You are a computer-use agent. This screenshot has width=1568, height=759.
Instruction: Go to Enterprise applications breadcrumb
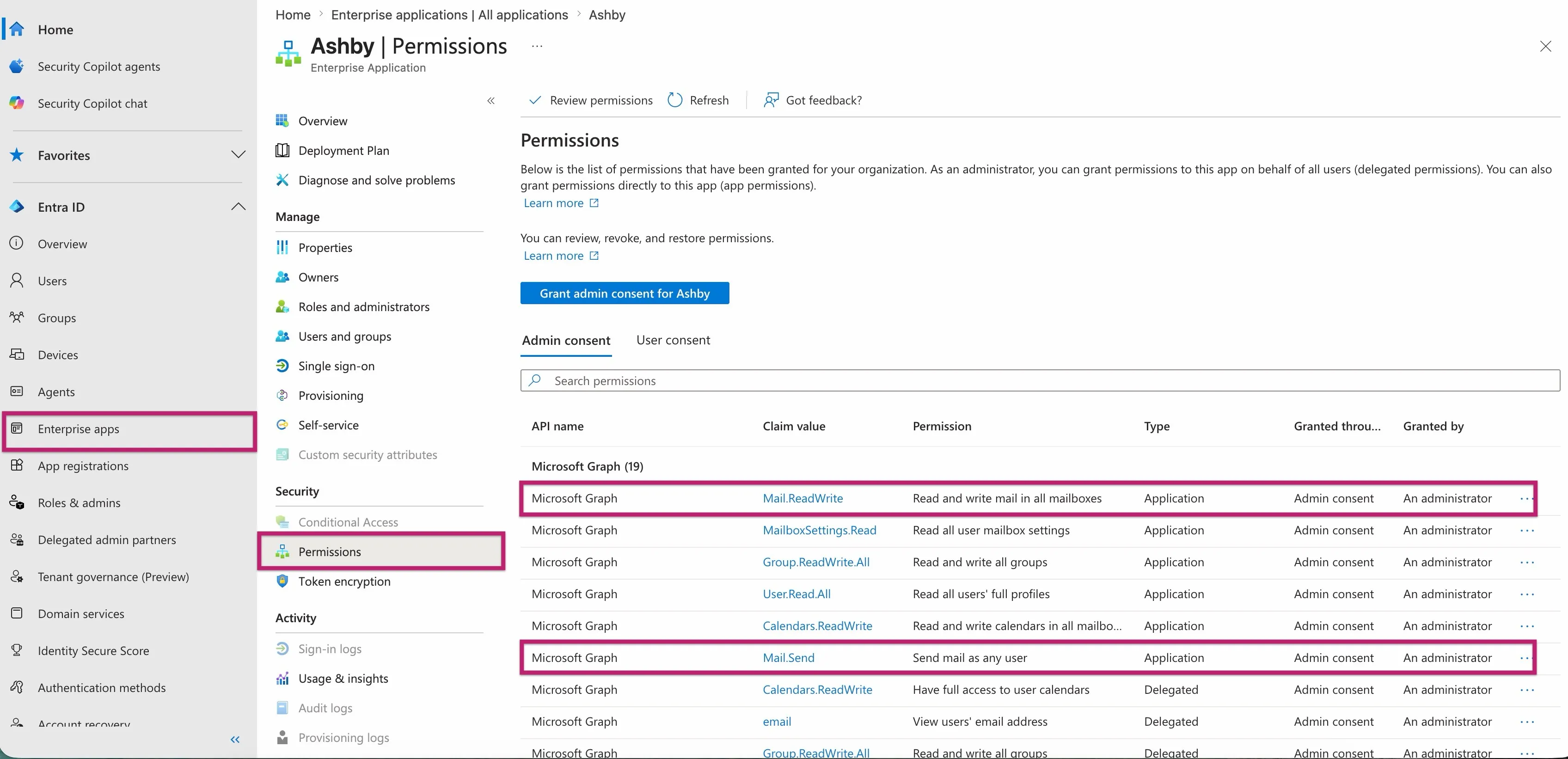[449, 15]
